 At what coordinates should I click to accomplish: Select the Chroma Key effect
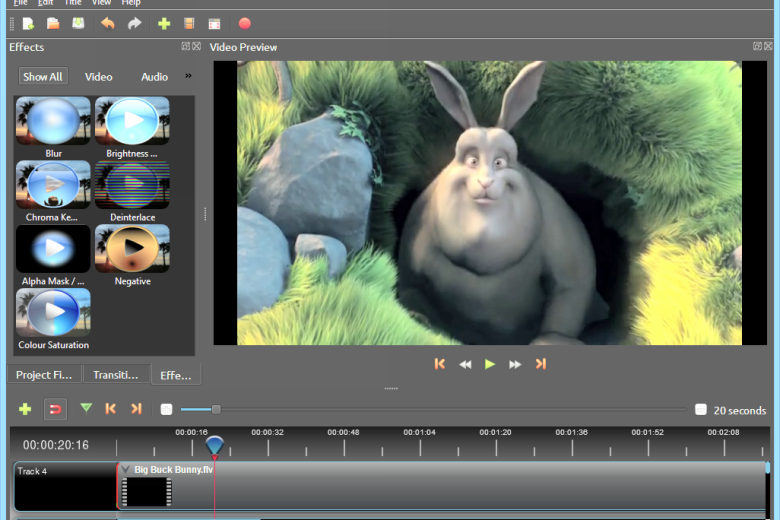click(x=53, y=191)
